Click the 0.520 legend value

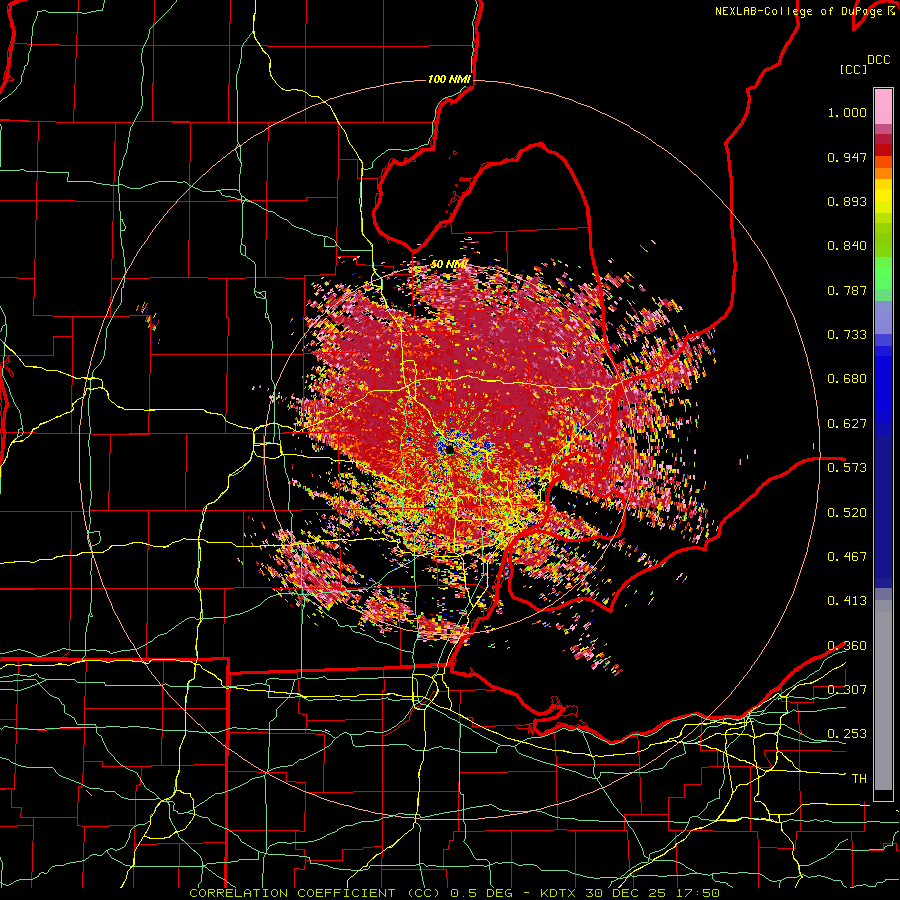847,512
